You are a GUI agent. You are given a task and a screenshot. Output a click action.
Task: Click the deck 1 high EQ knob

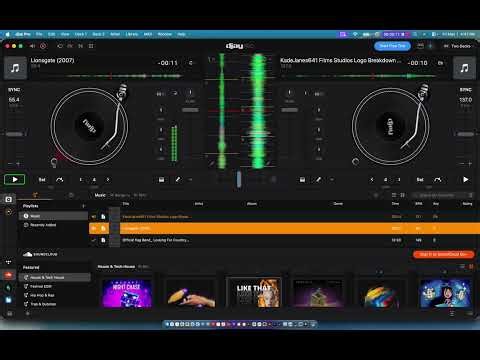pos(161,110)
